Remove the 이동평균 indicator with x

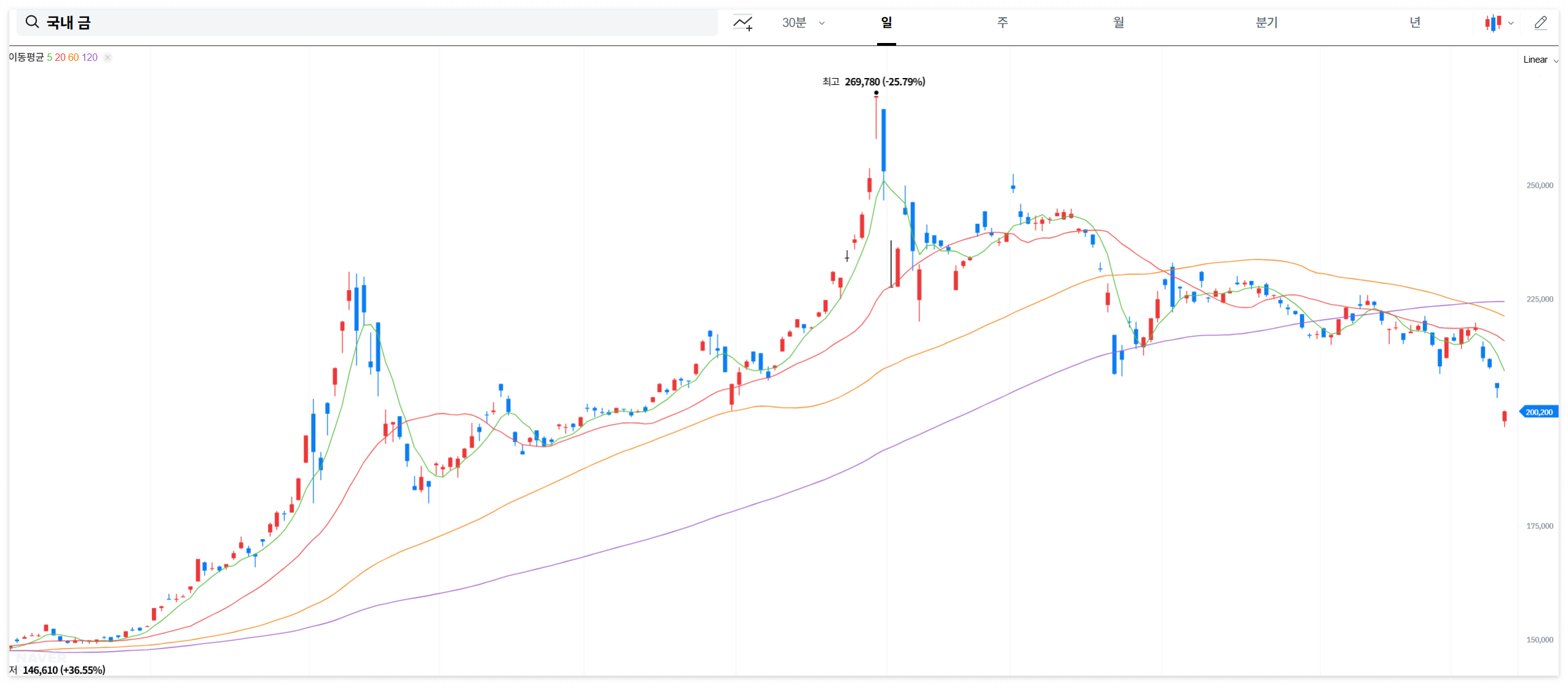coord(108,57)
